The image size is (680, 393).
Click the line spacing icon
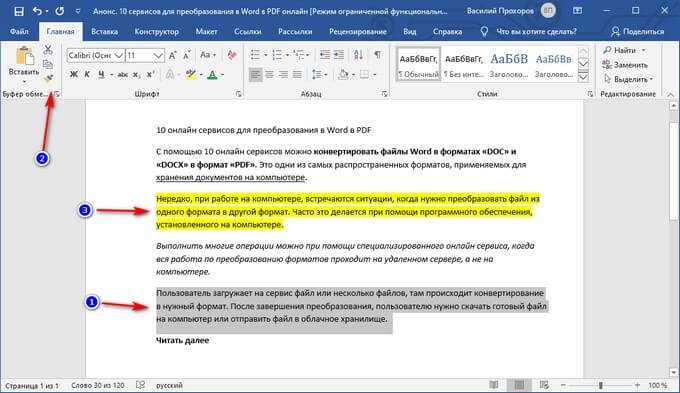[317, 75]
